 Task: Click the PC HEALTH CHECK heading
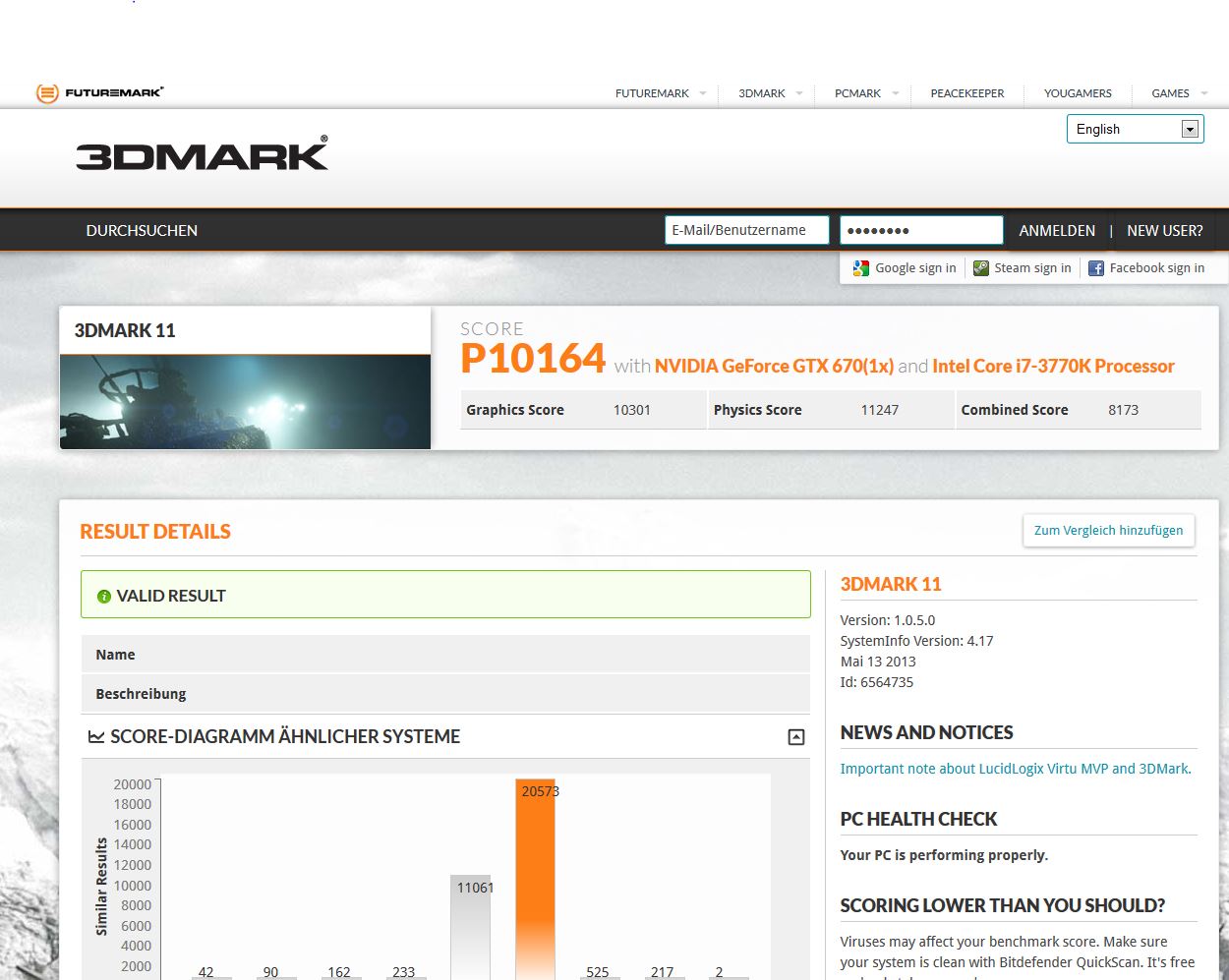918,819
